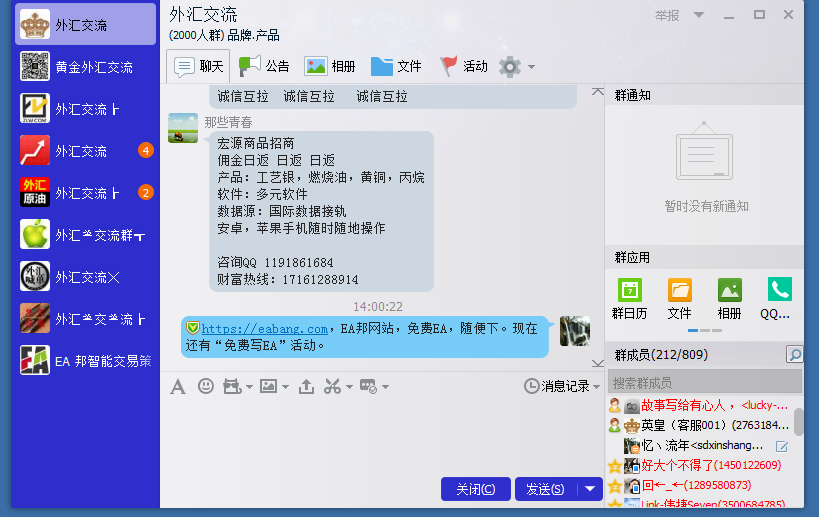
Task: Switch to the 聊天 tab
Action: click(x=198, y=66)
